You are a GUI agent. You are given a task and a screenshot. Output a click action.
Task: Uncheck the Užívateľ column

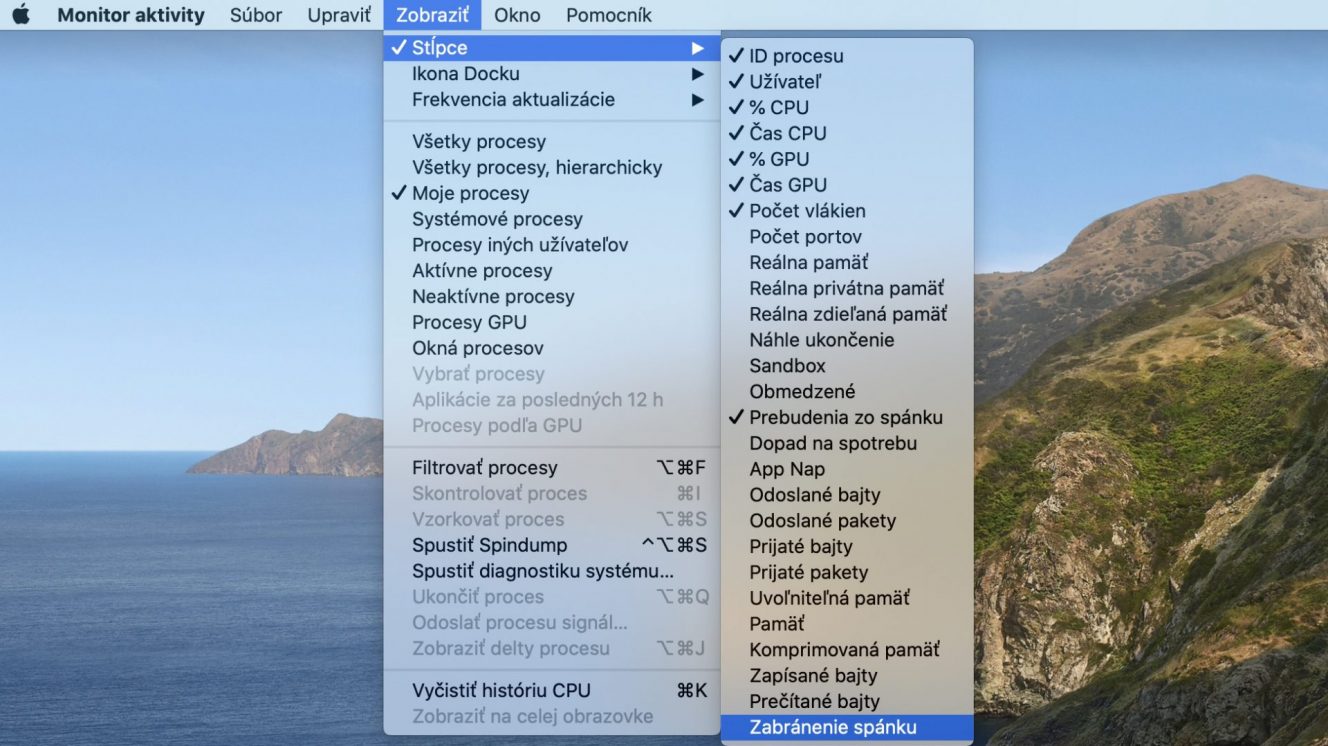coord(847,82)
